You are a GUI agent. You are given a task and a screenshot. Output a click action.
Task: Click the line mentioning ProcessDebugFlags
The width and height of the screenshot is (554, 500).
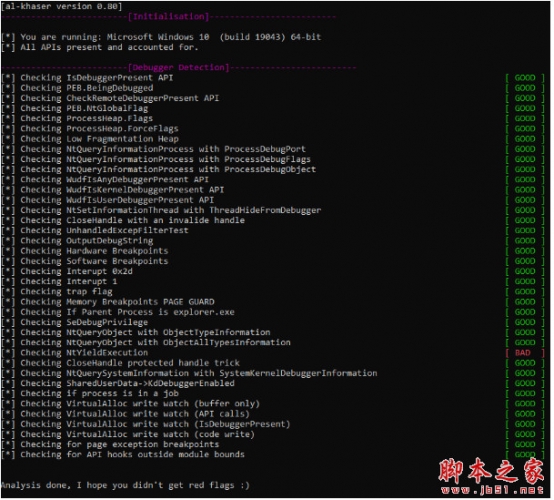[x=156, y=159]
